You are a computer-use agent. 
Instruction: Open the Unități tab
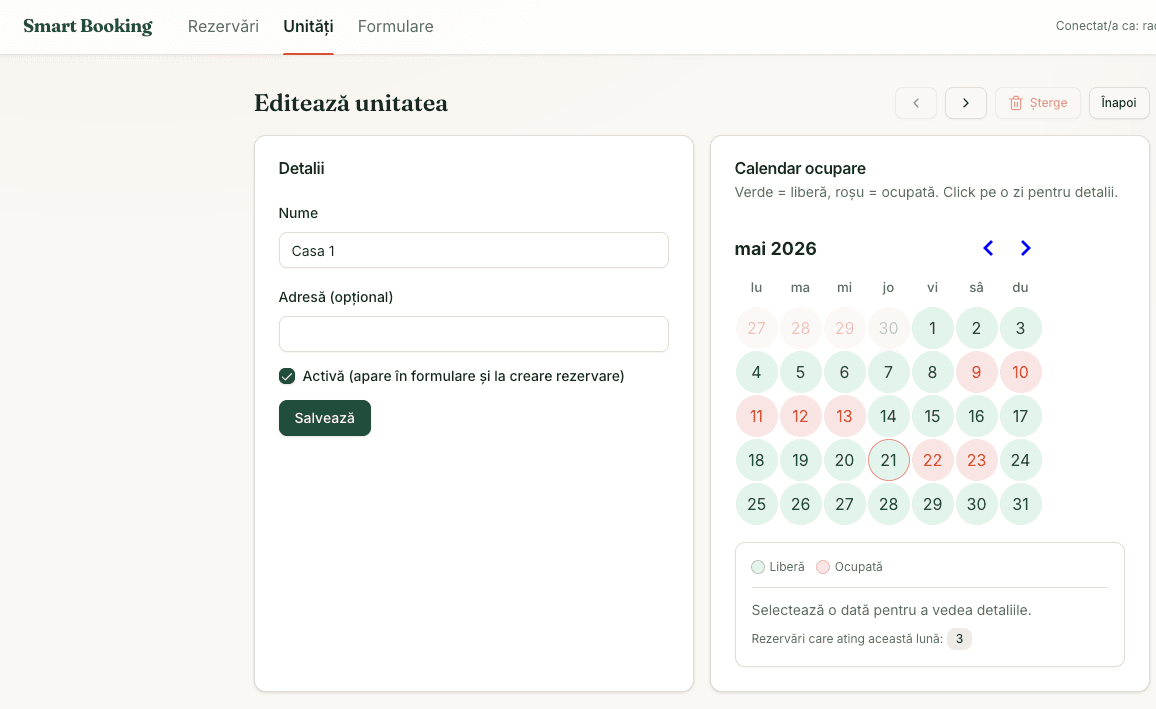(308, 27)
